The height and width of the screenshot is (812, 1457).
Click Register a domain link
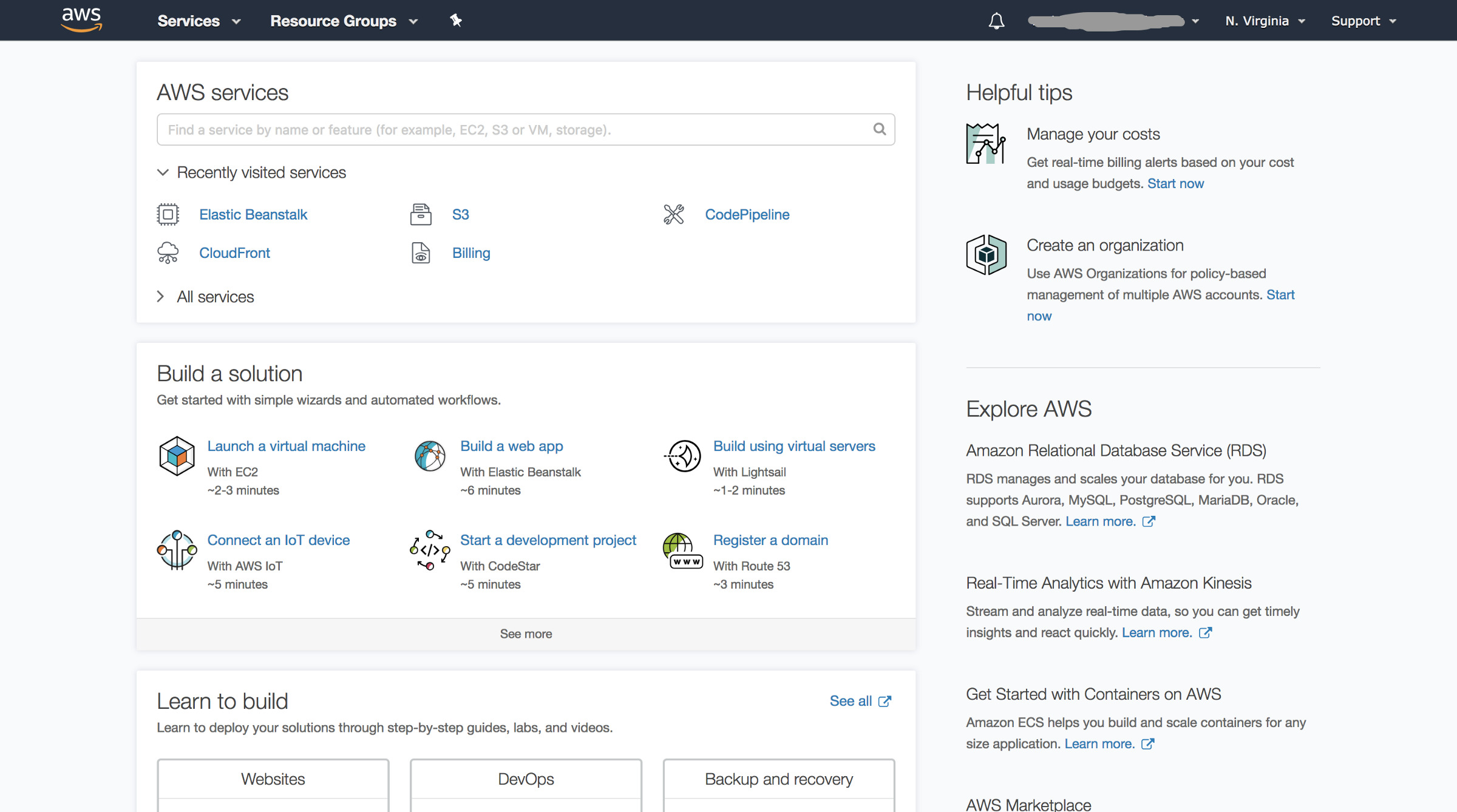point(770,540)
